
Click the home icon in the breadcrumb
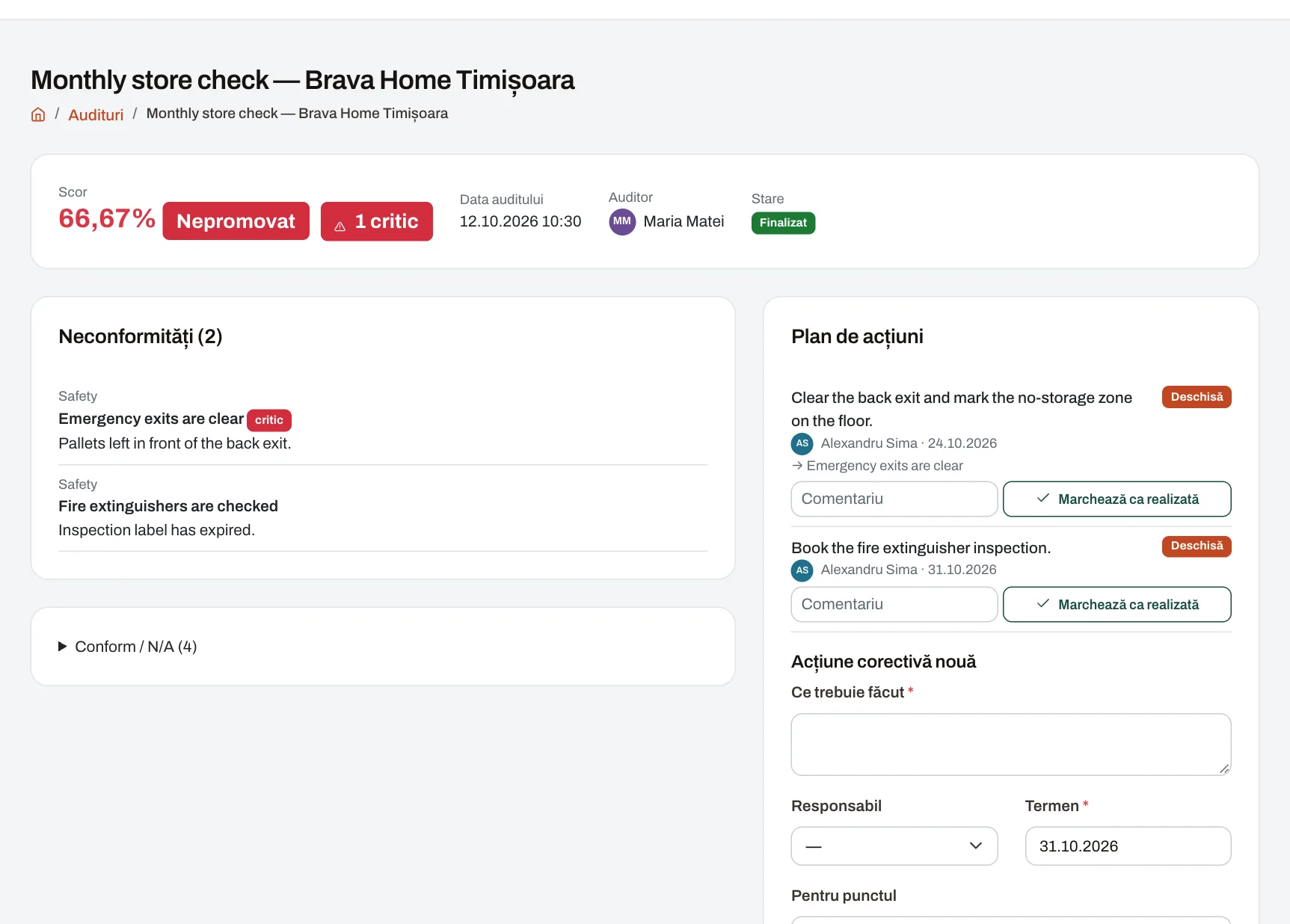coord(38,114)
